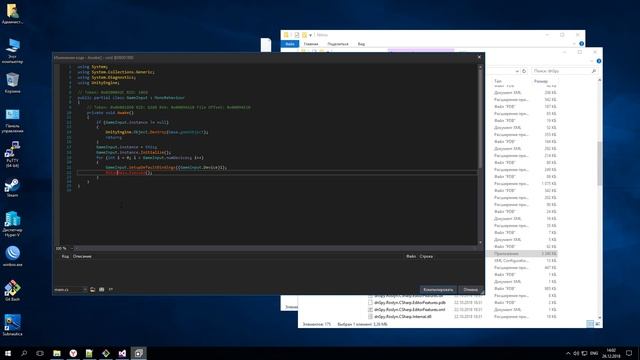This screenshot has width=640, height=360.
Task: Show hidden tray icons chevron
Action: tap(568, 353)
